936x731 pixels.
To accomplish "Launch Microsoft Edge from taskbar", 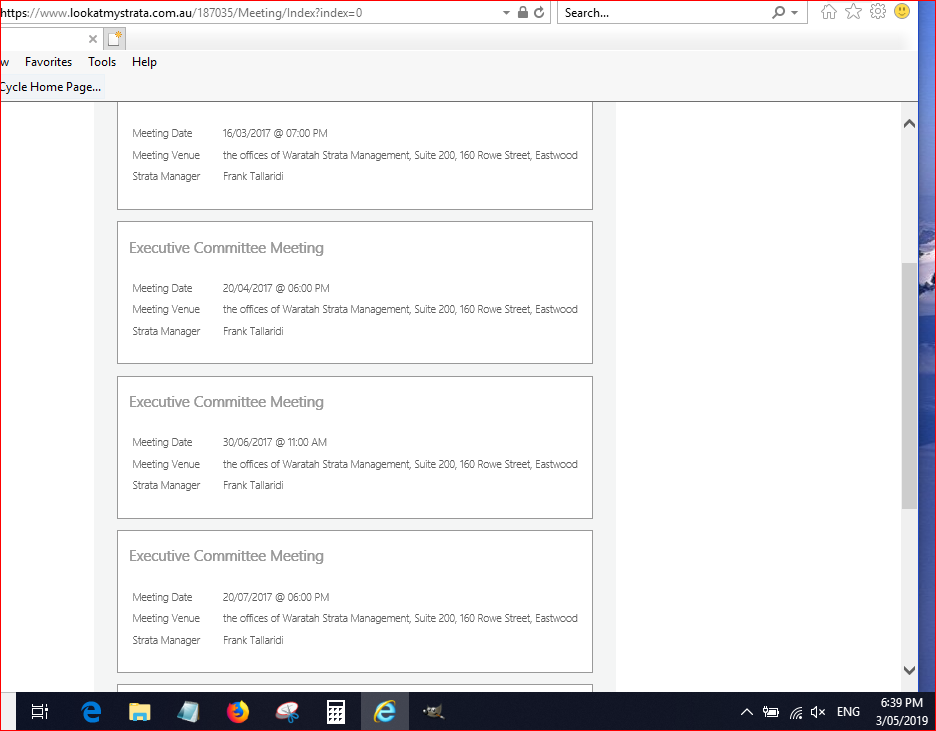I will tap(91, 711).
